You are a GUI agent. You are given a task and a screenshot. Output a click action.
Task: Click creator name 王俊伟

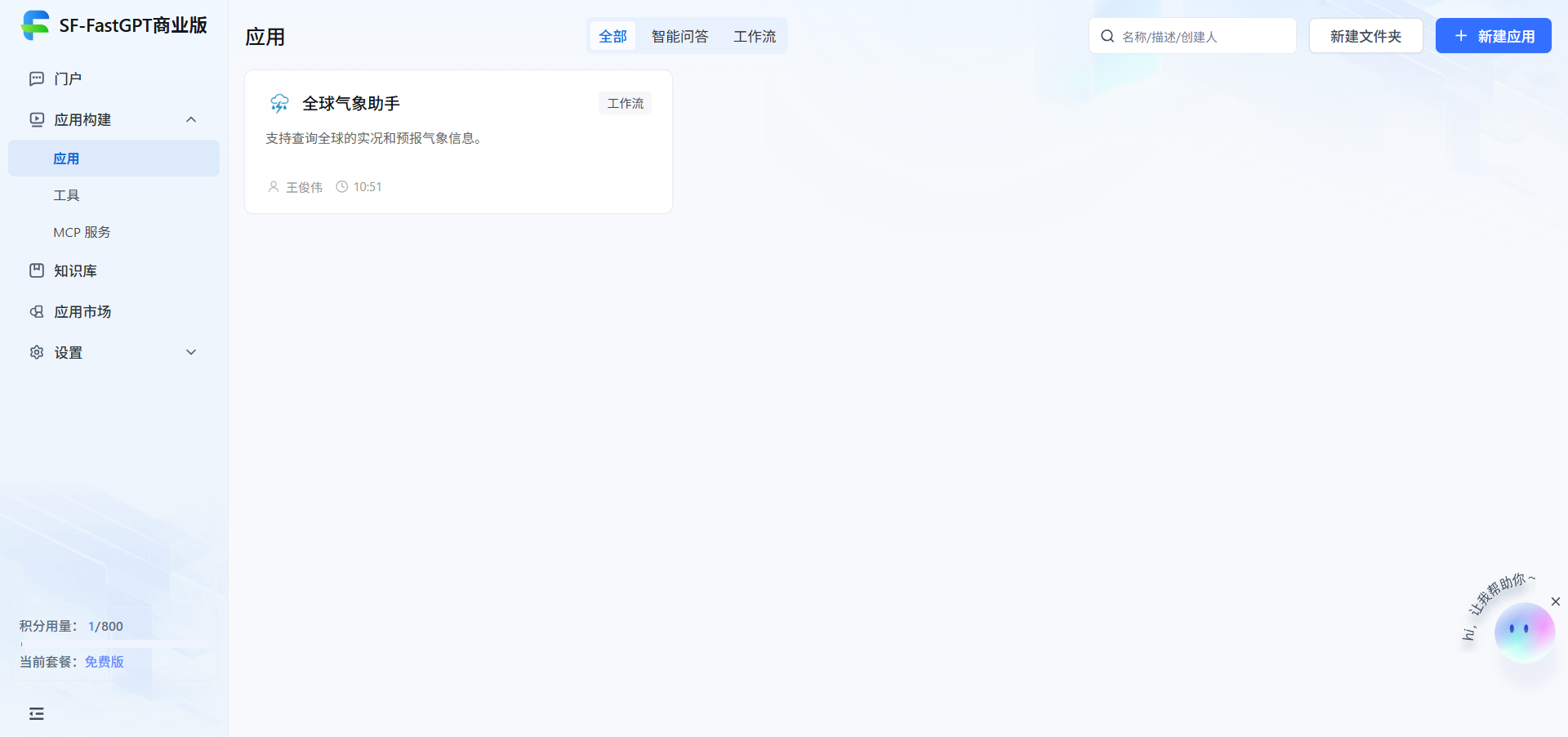(304, 187)
